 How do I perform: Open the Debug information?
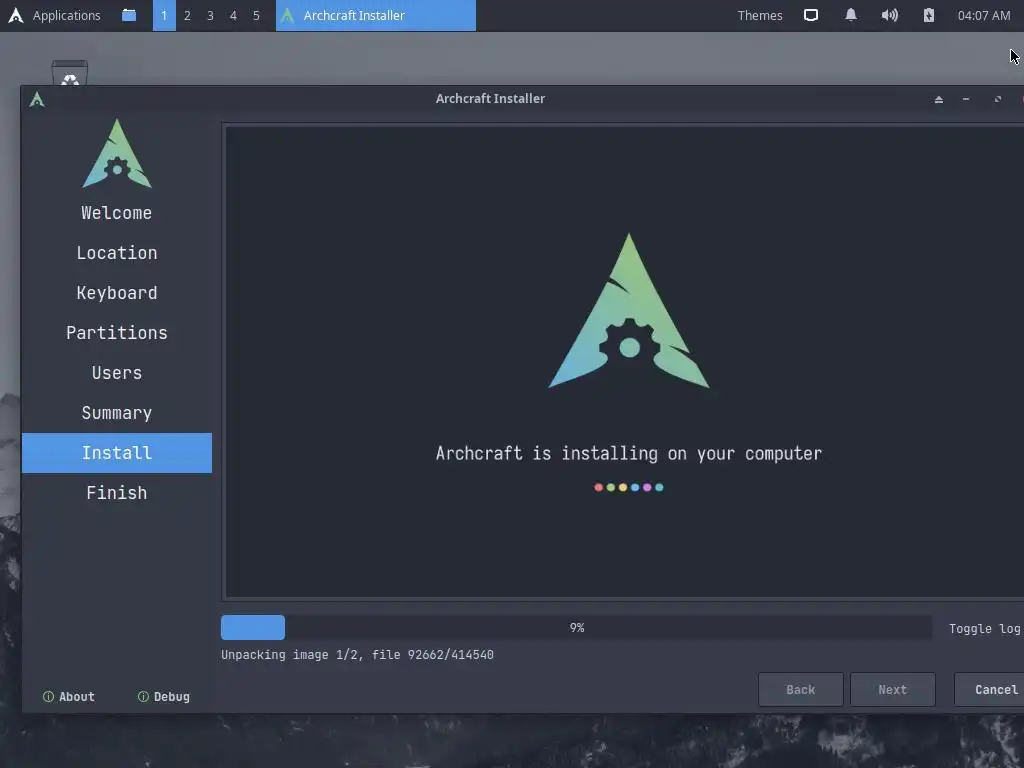(164, 697)
